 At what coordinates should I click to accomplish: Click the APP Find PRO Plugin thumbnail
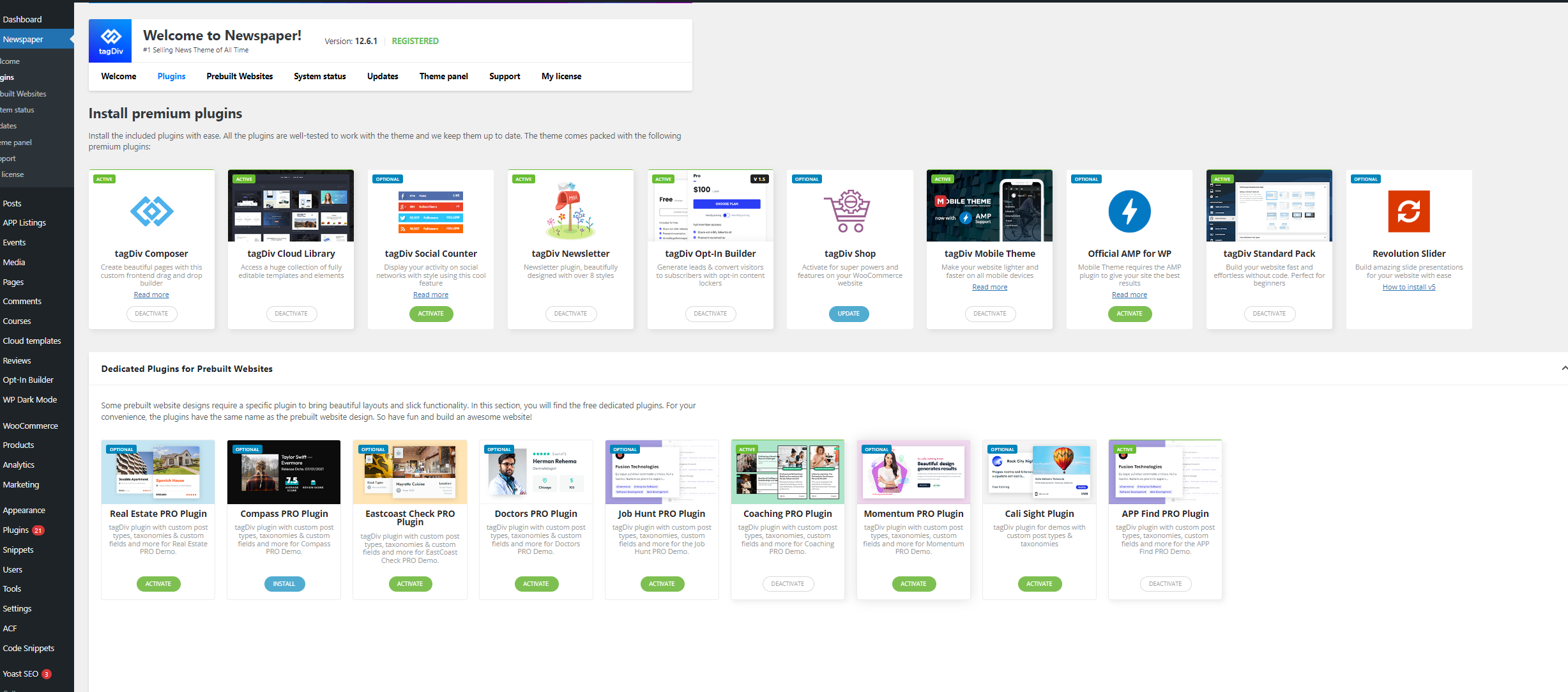pos(1165,472)
